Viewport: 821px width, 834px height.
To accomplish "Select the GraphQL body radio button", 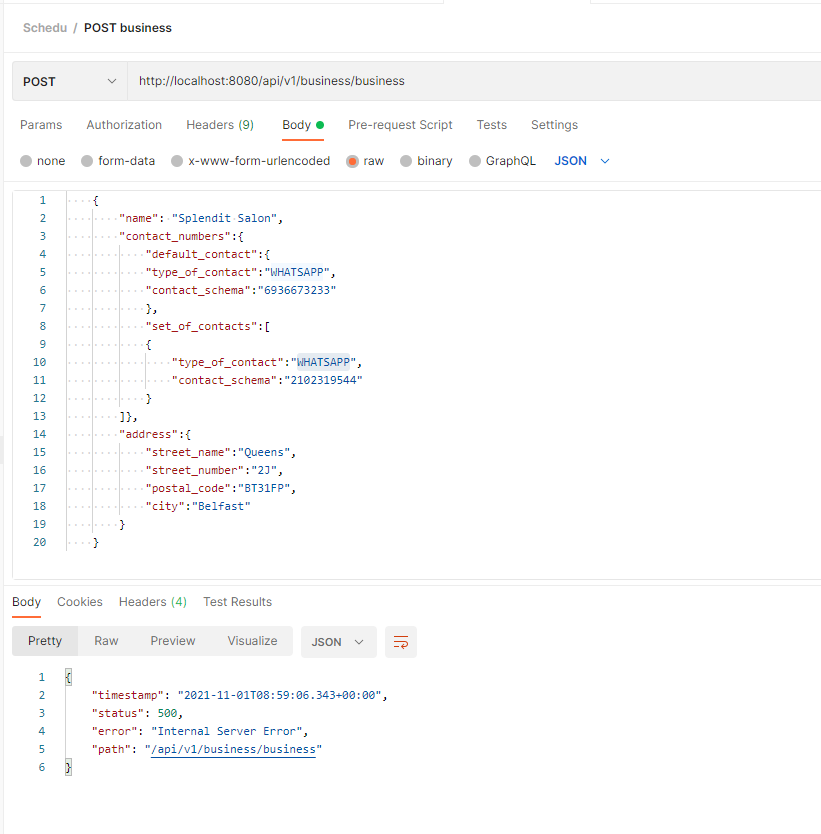I will pyautogui.click(x=475, y=161).
